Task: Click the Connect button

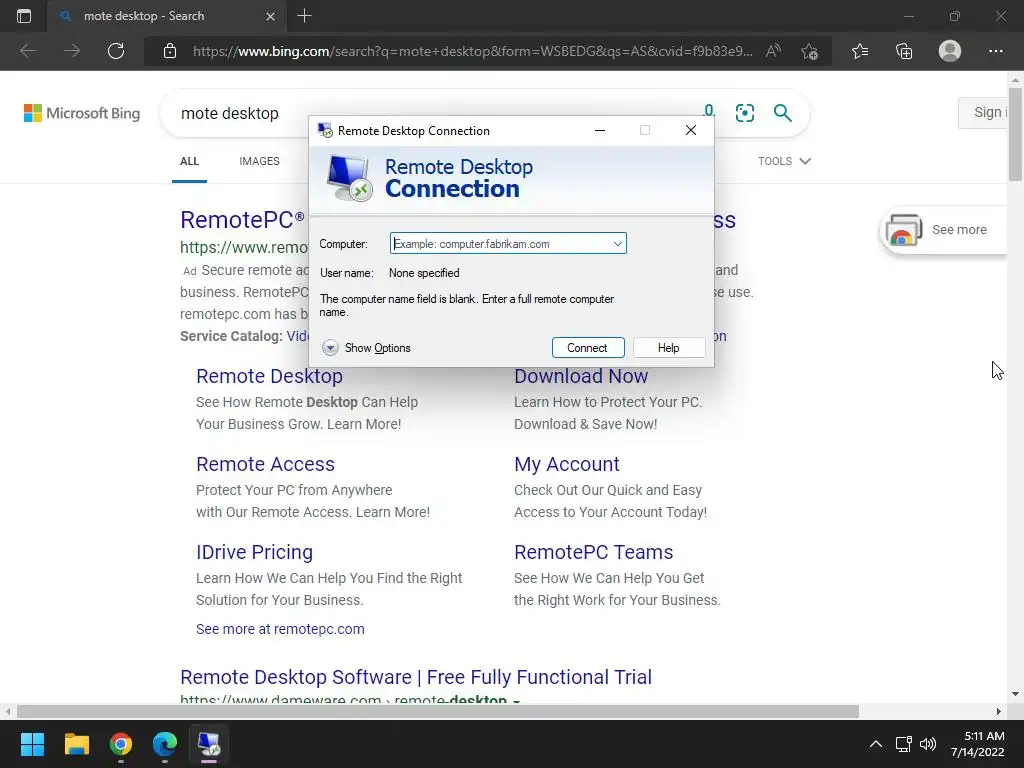Action: tap(588, 347)
